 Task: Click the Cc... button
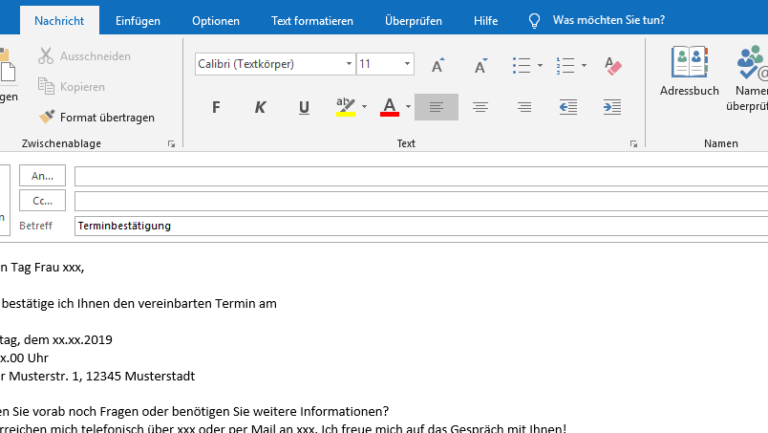42,201
